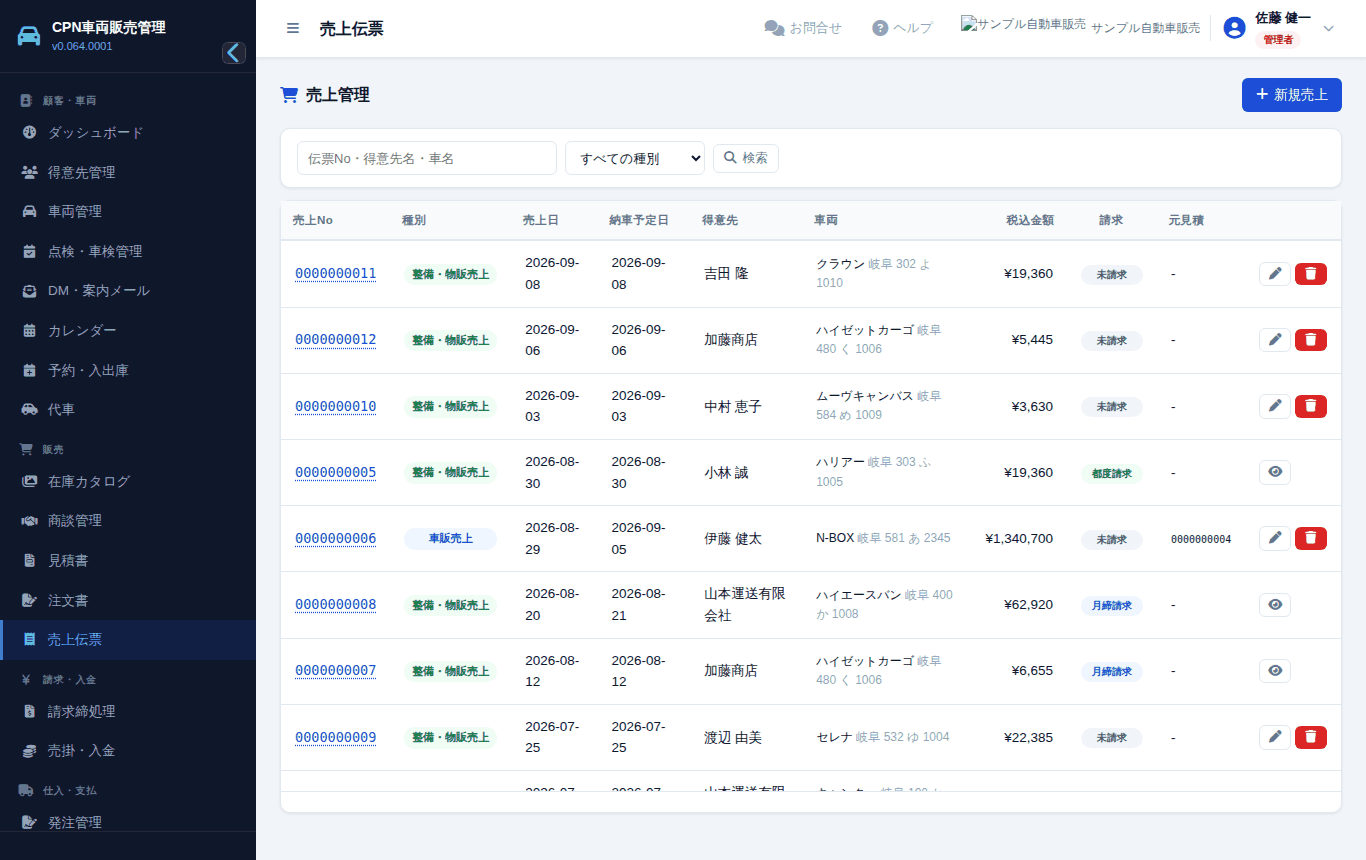Click the 車販売上 badge for slip 0000000006

tap(450, 539)
